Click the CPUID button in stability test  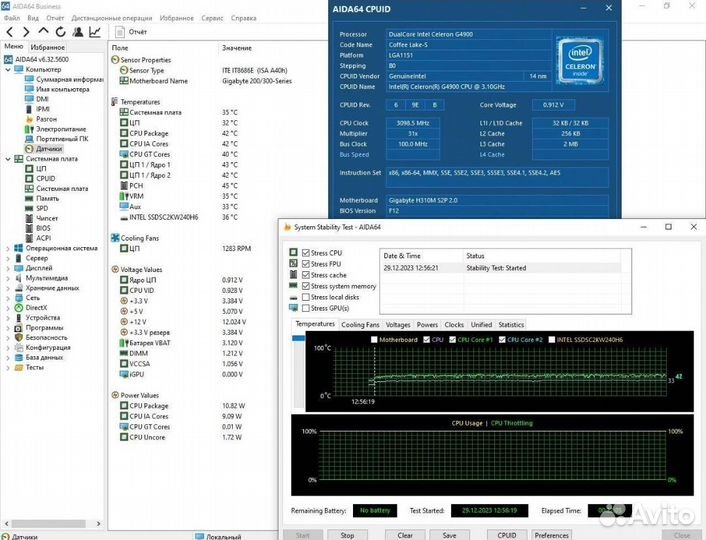507,535
